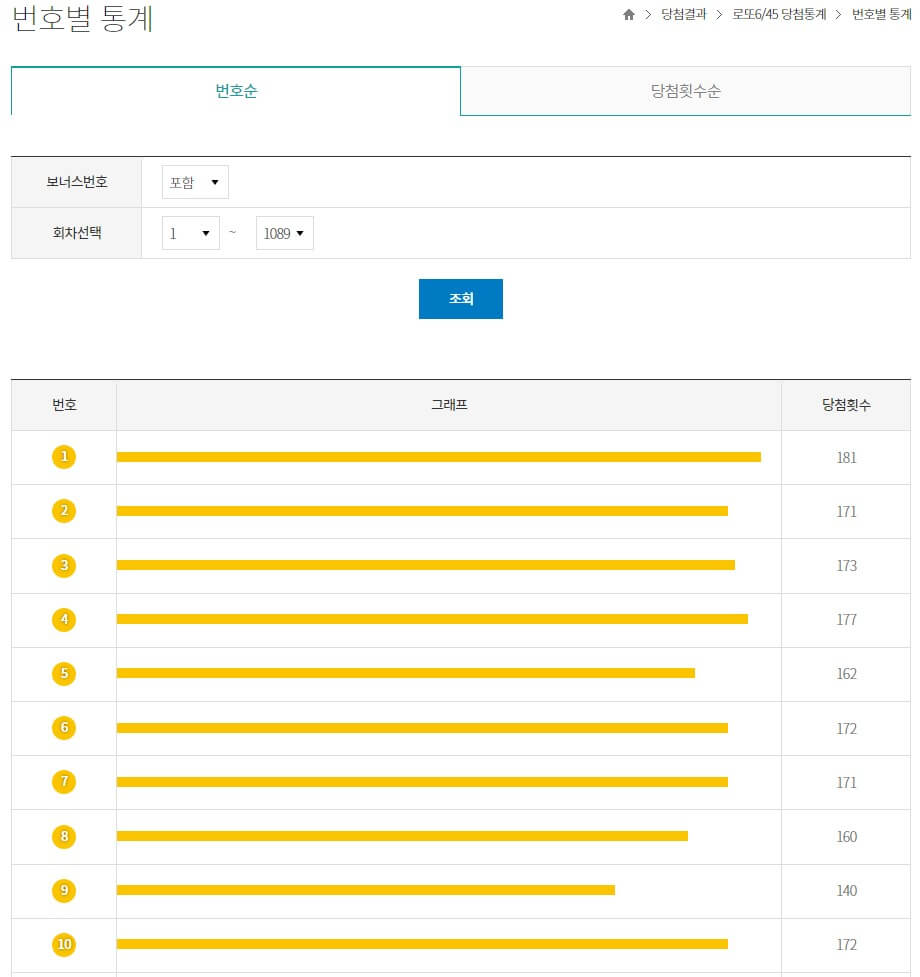This screenshot has height=977, width=920.
Task: Select the number 9 ball icon
Action: [x=63, y=890]
